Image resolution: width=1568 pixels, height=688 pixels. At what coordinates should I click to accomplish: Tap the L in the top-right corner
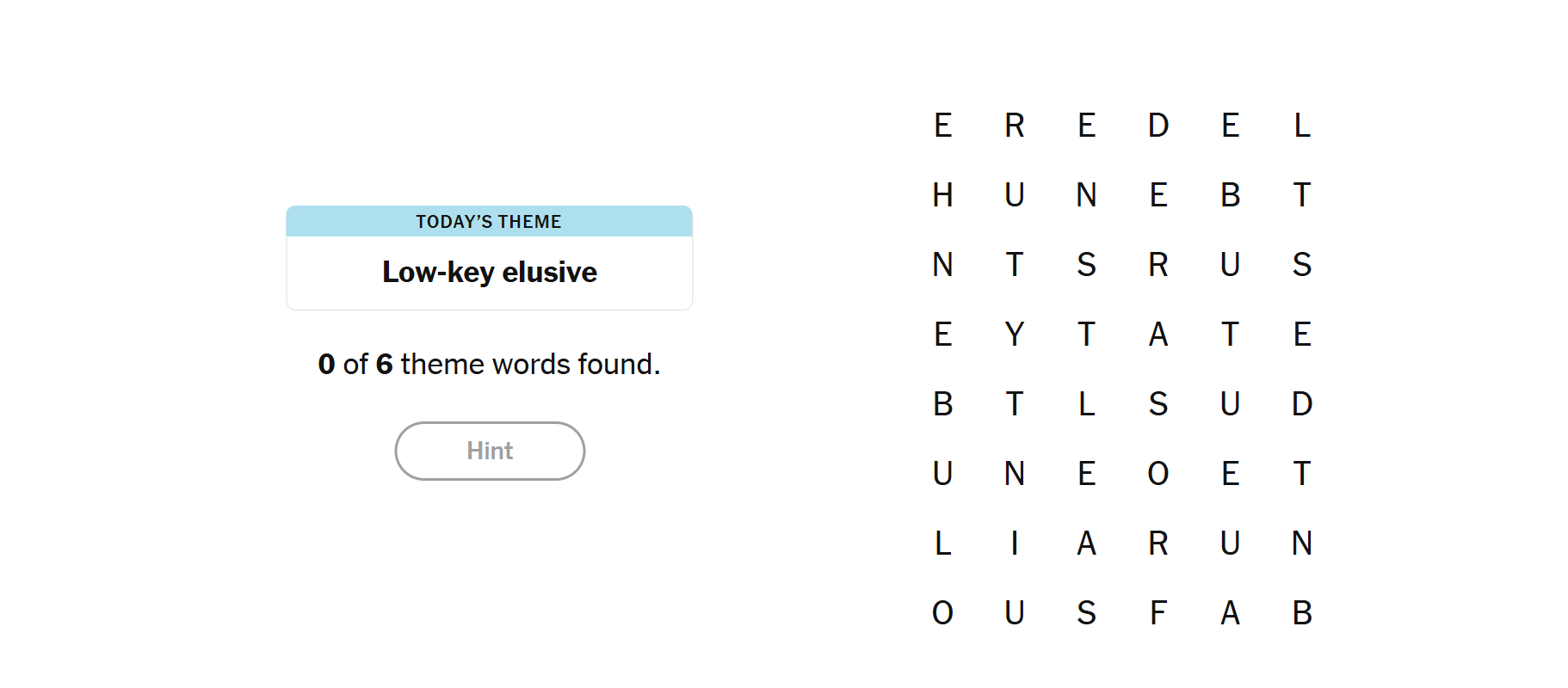(1302, 126)
